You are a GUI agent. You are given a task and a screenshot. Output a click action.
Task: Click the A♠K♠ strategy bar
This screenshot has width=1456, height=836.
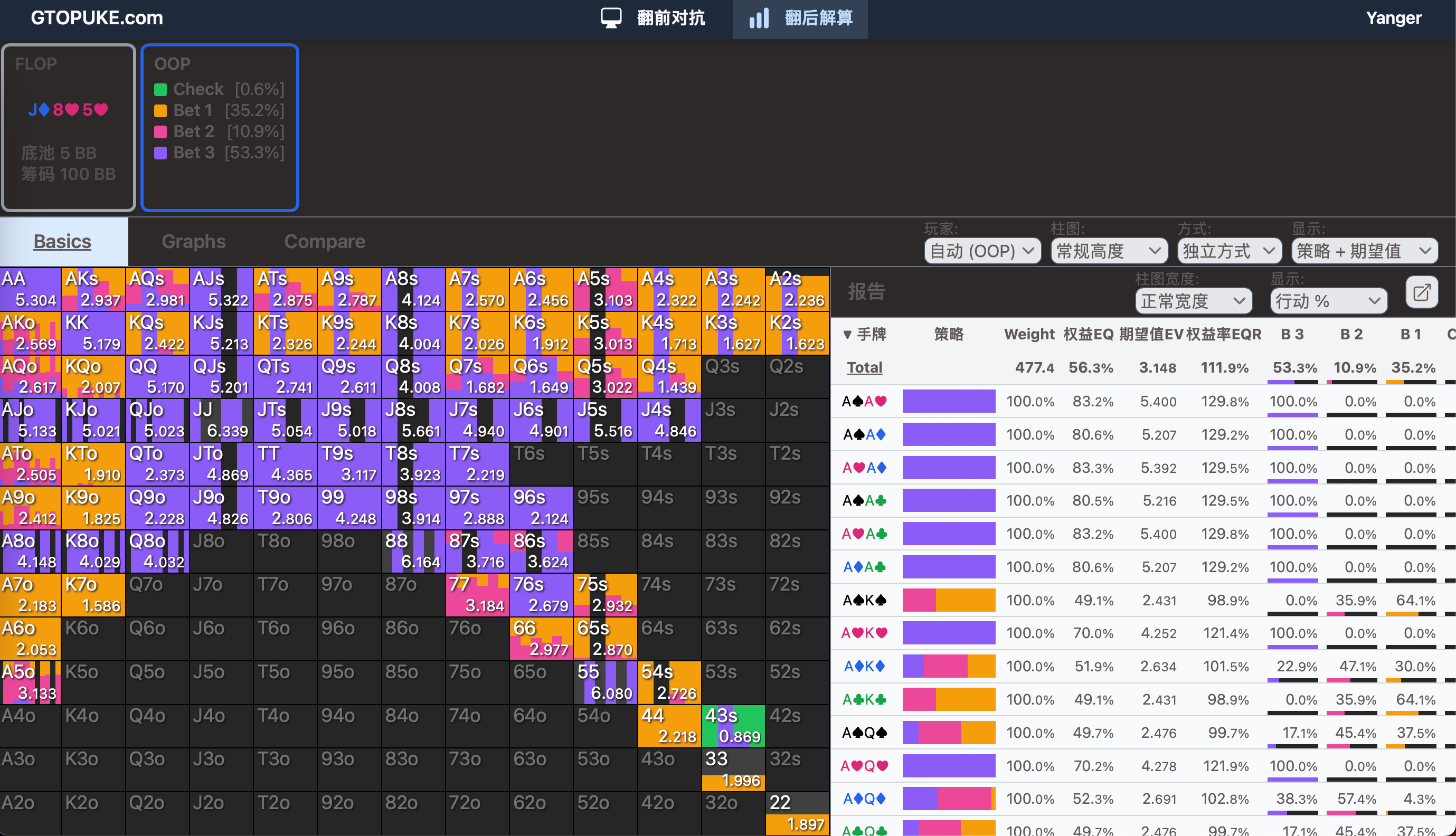coord(949,600)
